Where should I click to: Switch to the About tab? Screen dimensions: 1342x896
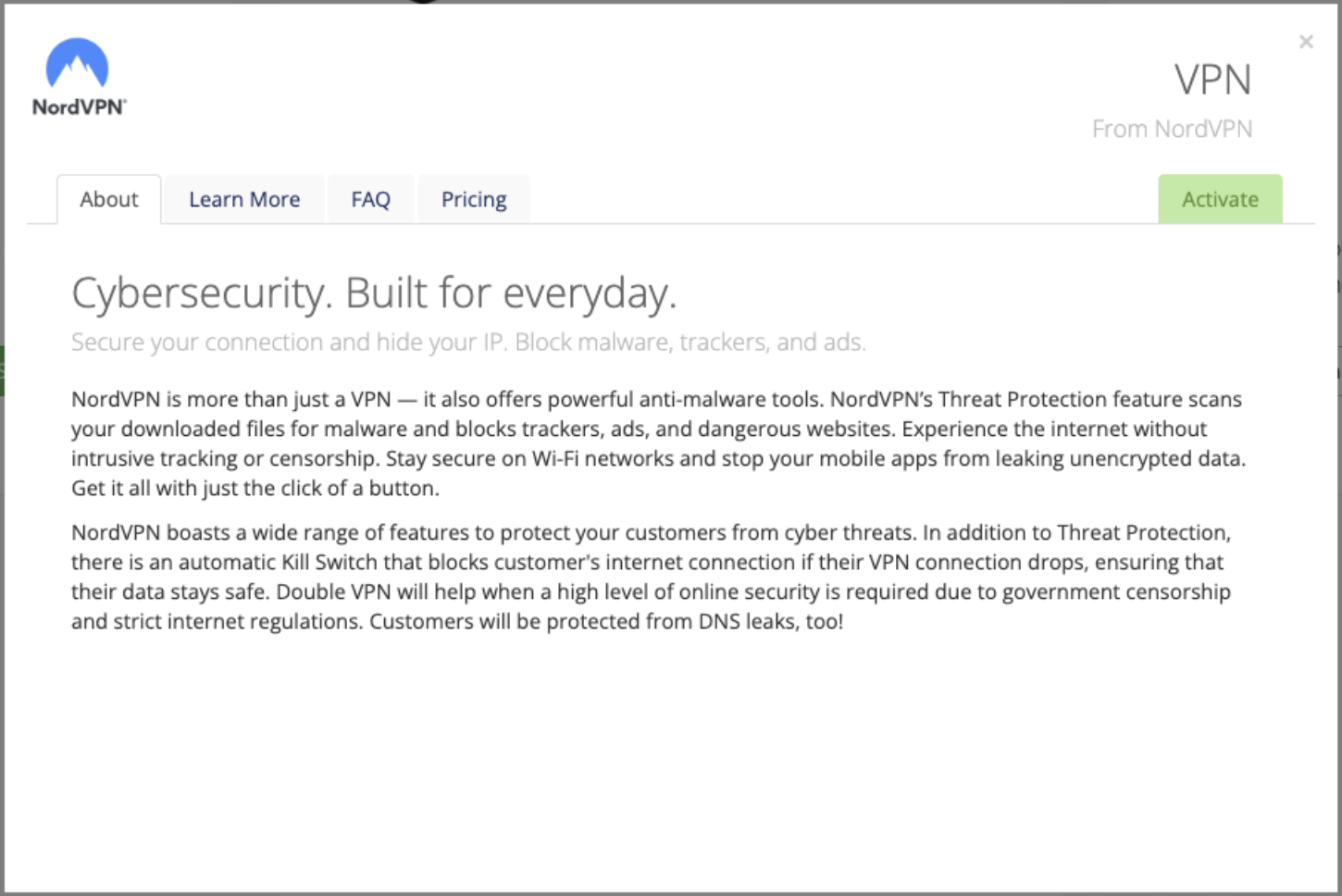109,199
